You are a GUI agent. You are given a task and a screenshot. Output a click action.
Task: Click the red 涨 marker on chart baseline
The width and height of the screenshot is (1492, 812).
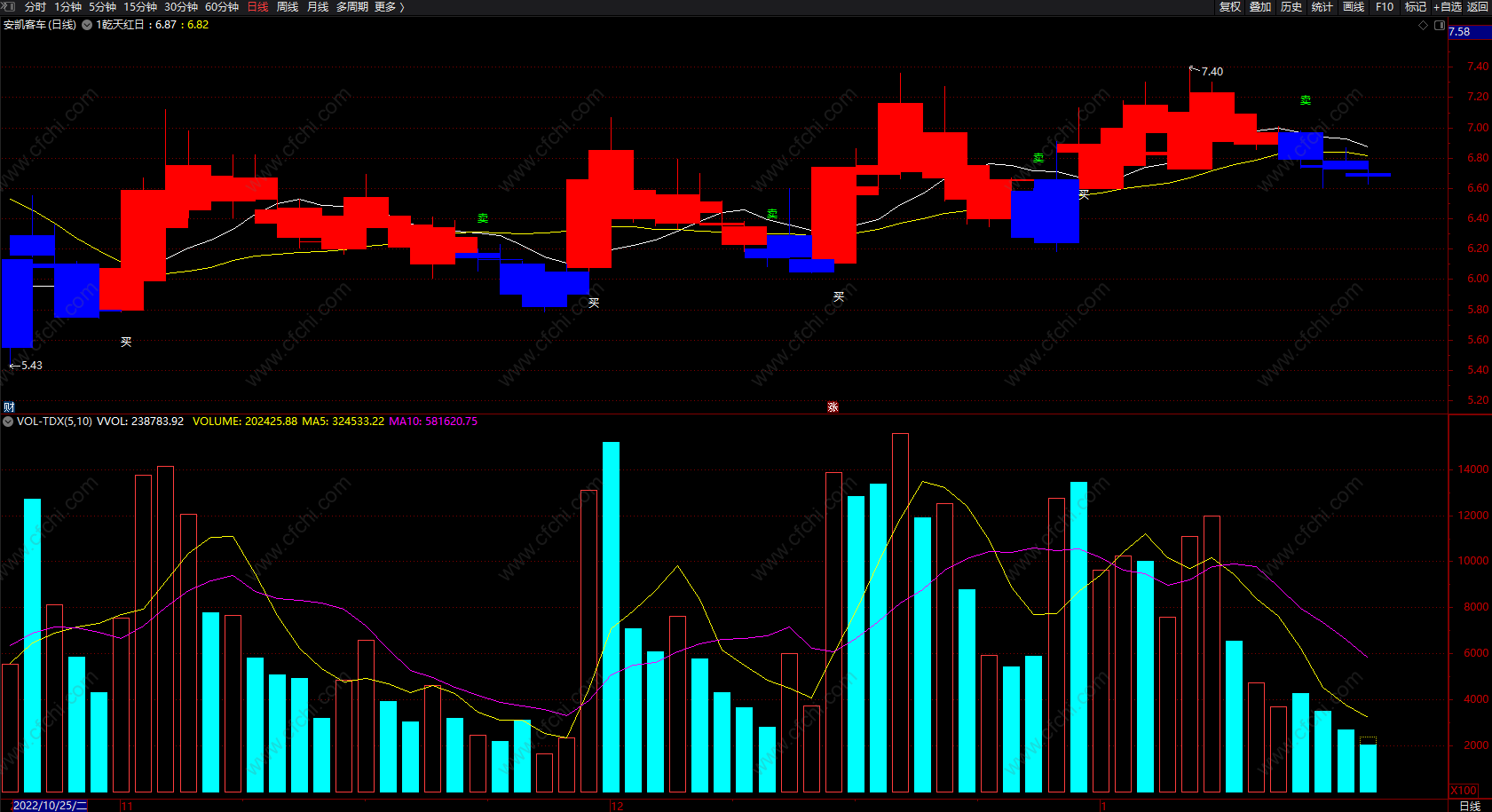(833, 407)
